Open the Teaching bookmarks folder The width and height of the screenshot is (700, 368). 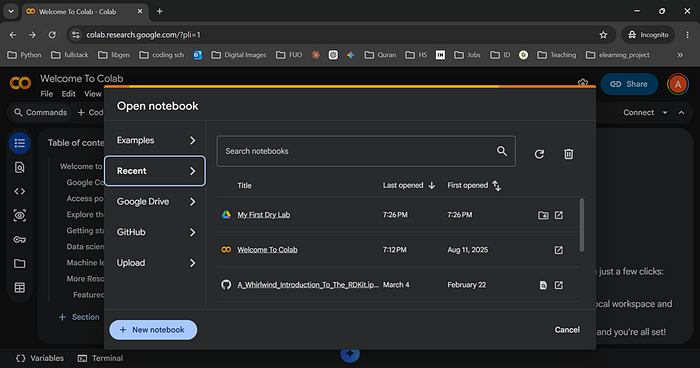(x=557, y=55)
